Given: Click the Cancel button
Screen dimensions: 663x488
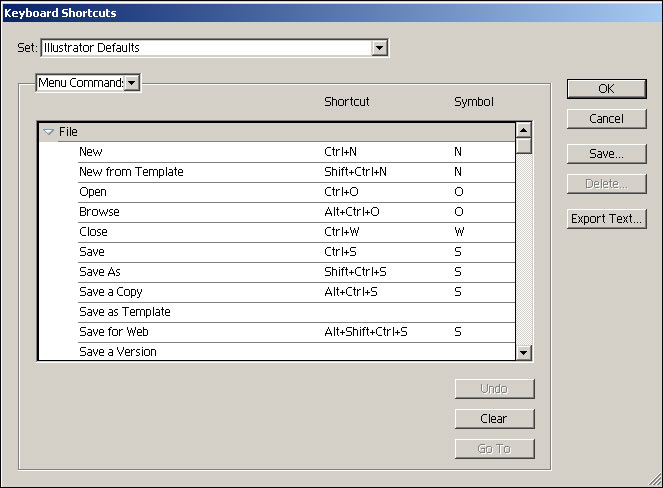Looking at the screenshot, I should (x=606, y=119).
